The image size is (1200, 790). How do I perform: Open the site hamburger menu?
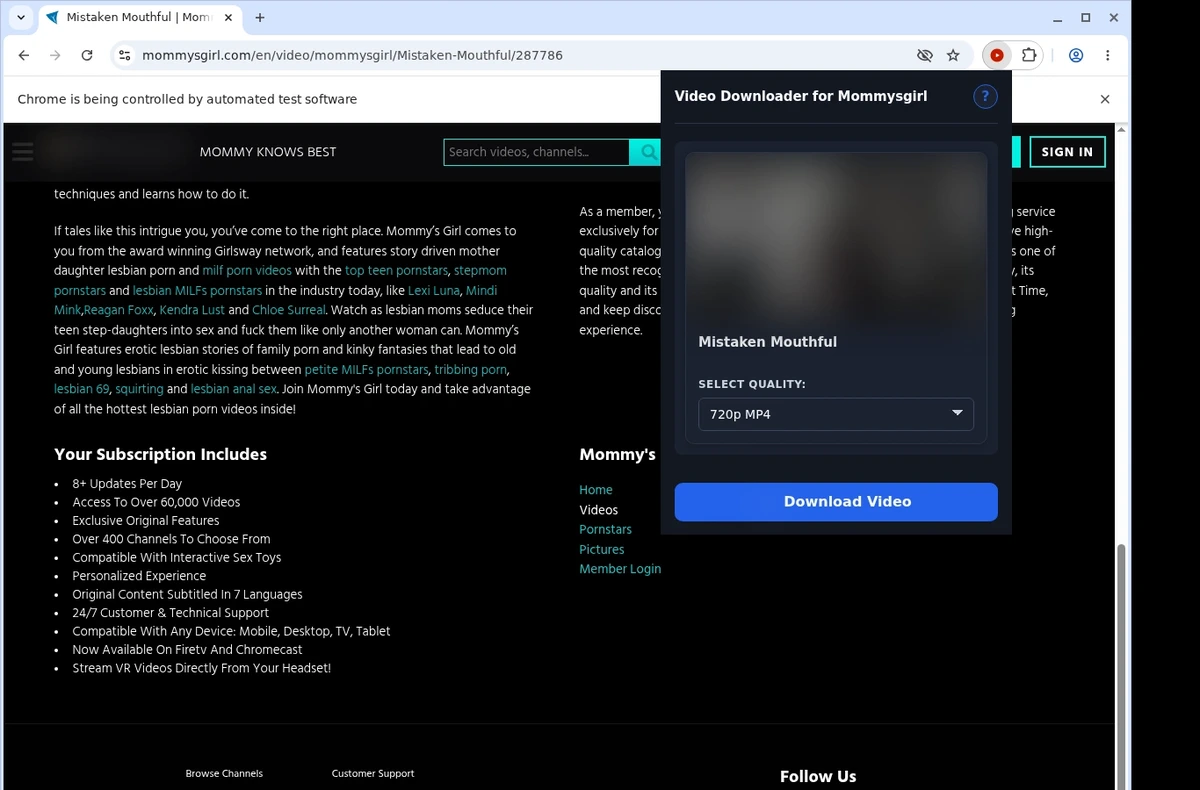[x=22, y=152]
